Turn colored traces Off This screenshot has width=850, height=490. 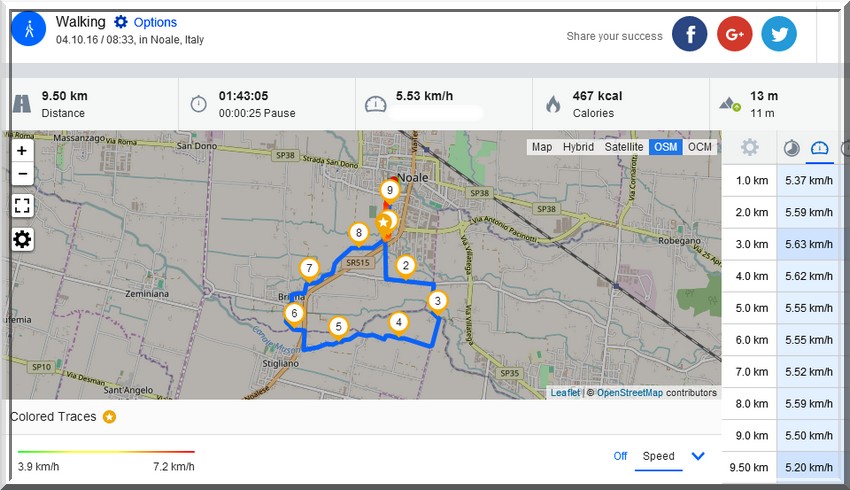click(620, 456)
